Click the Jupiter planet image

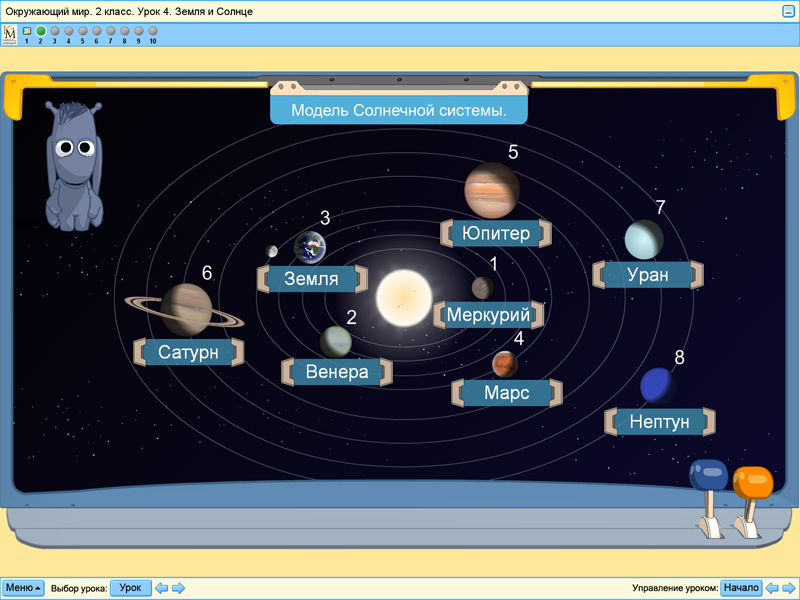pyautogui.click(x=492, y=190)
